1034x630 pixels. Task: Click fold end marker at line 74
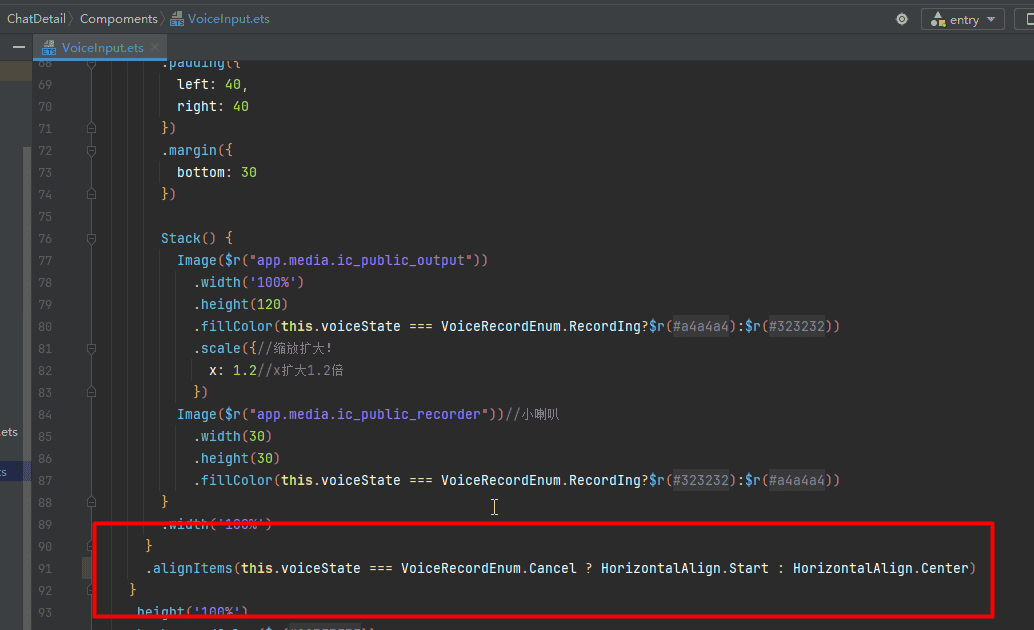(x=92, y=194)
